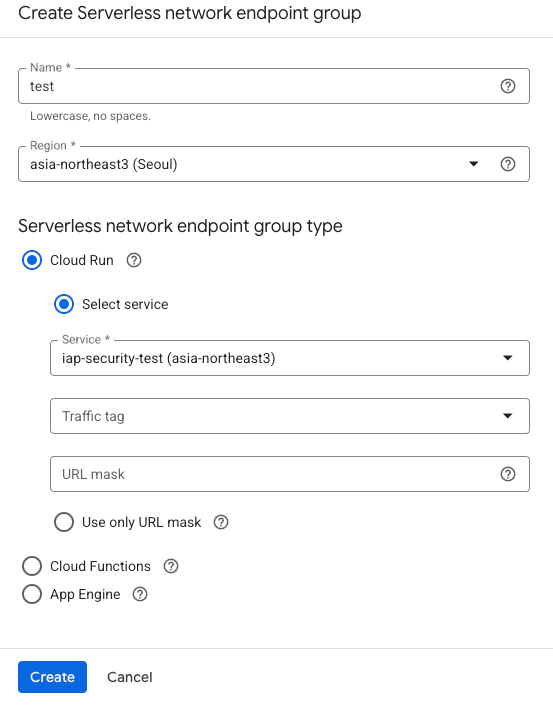
Task: Expand the Region dropdown arrow
Action: tap(473, 164)
